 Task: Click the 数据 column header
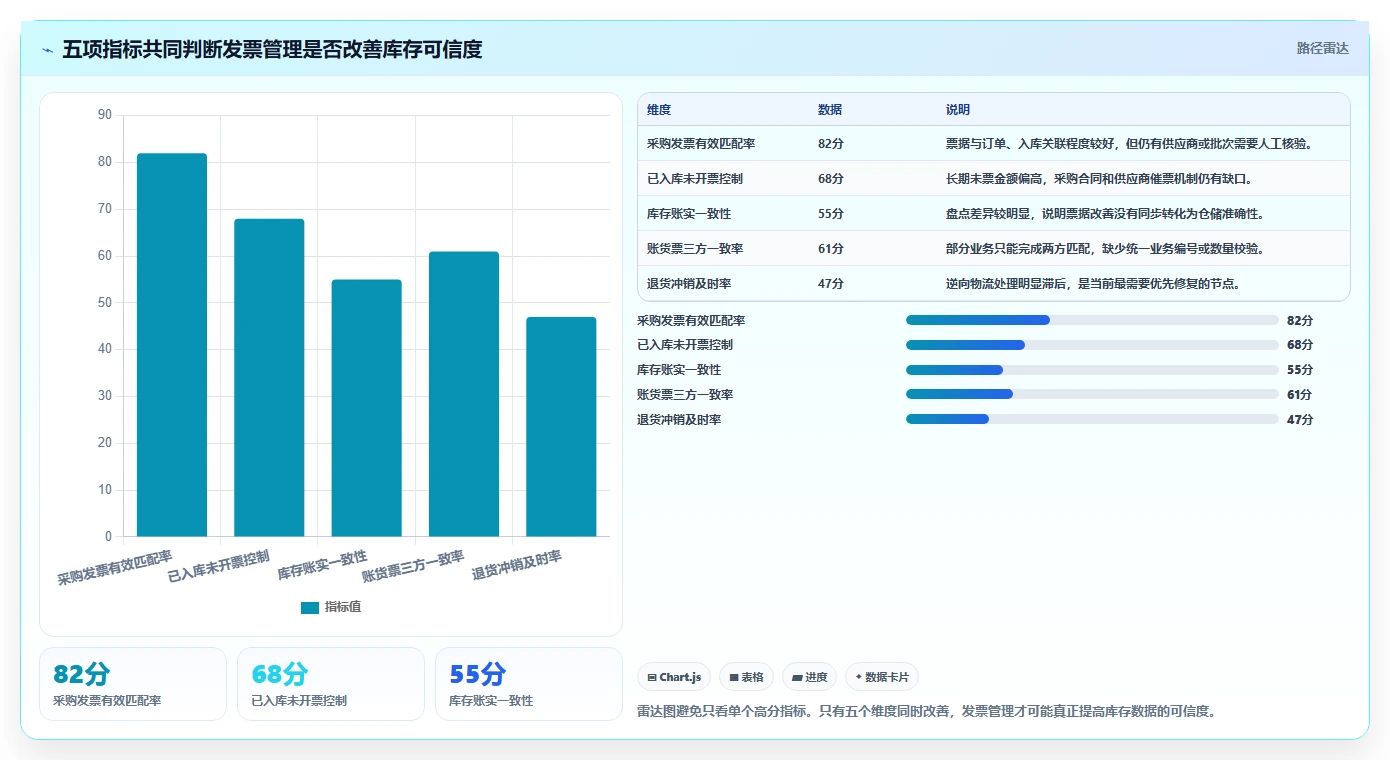[x=830, y=109]
